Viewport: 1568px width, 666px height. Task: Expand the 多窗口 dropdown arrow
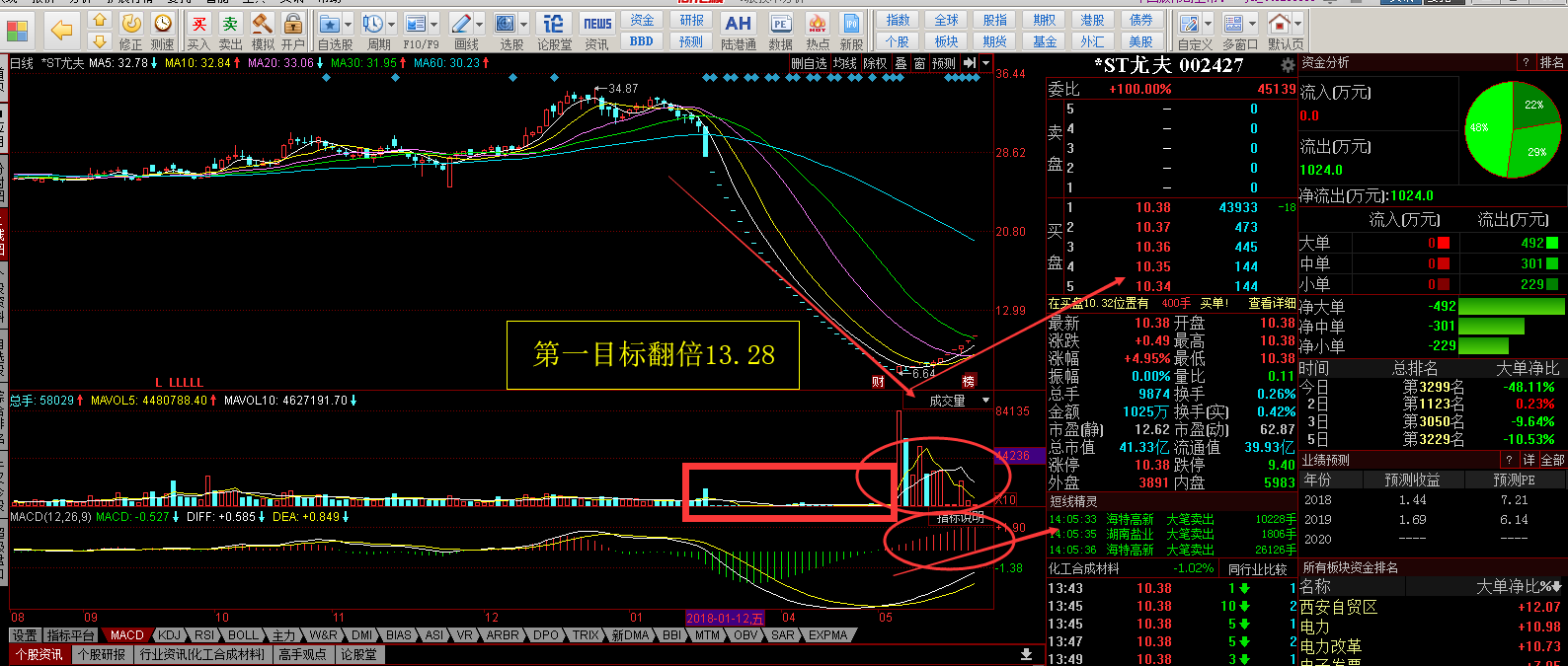1253,24
